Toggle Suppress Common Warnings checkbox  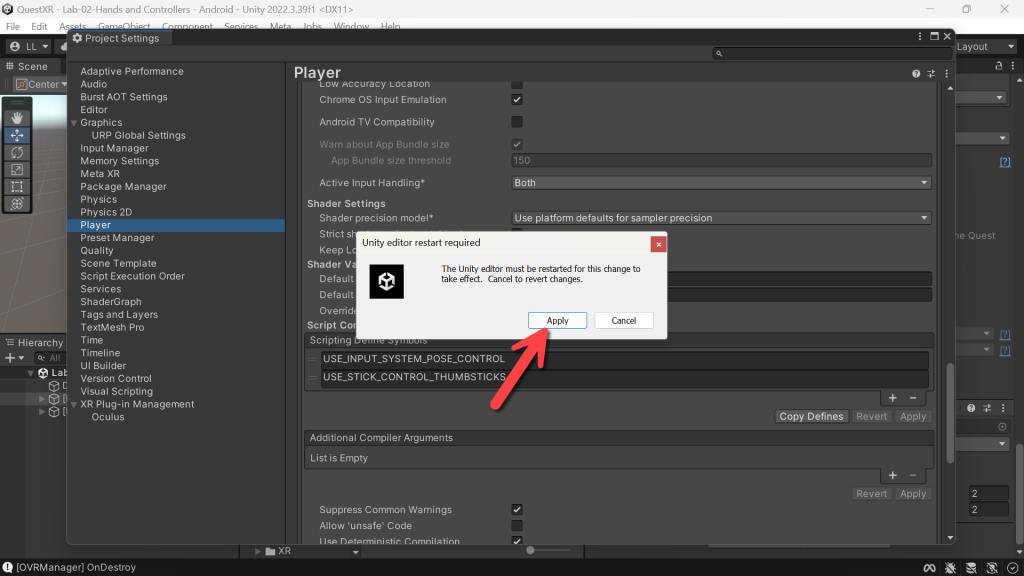[517, 510]
